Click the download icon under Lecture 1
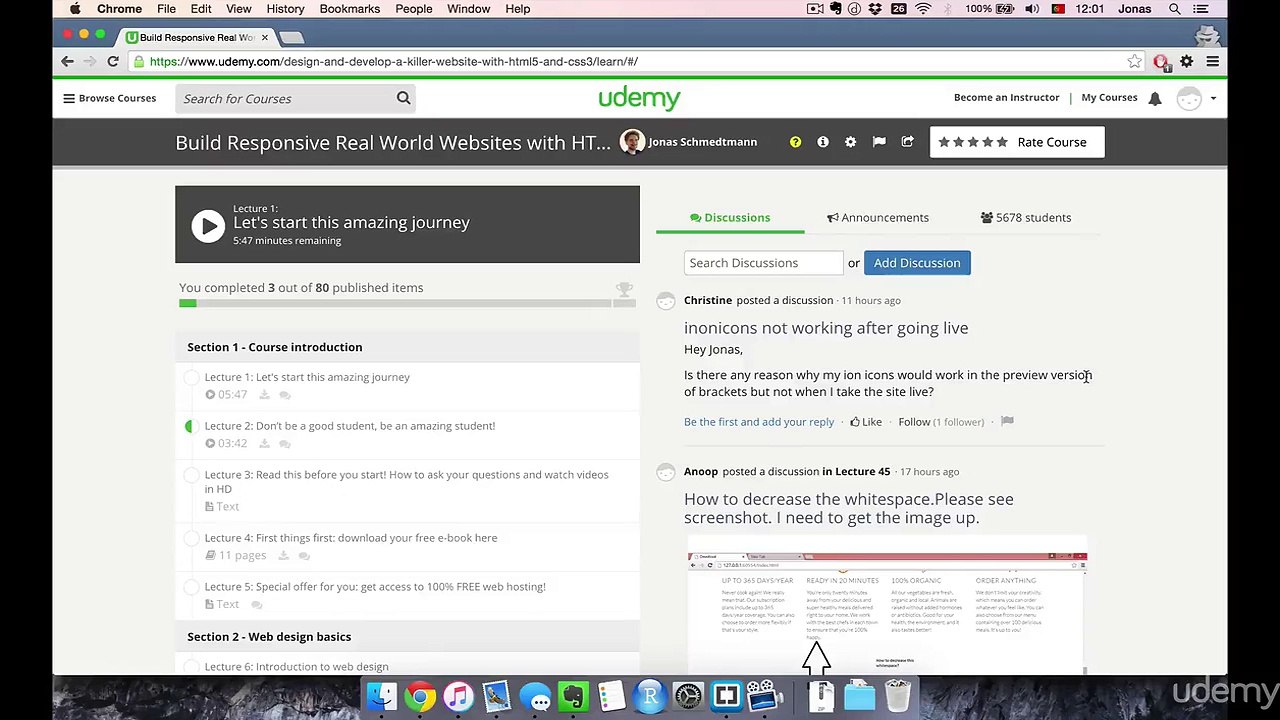Viewport: 1280px width, 720px height. [264, 395]
